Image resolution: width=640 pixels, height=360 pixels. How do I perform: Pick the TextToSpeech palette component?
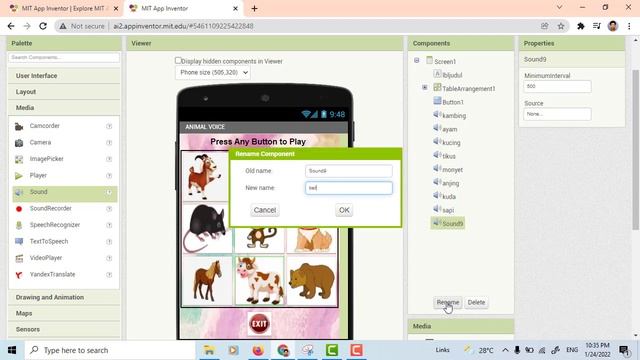click(49, 242)
